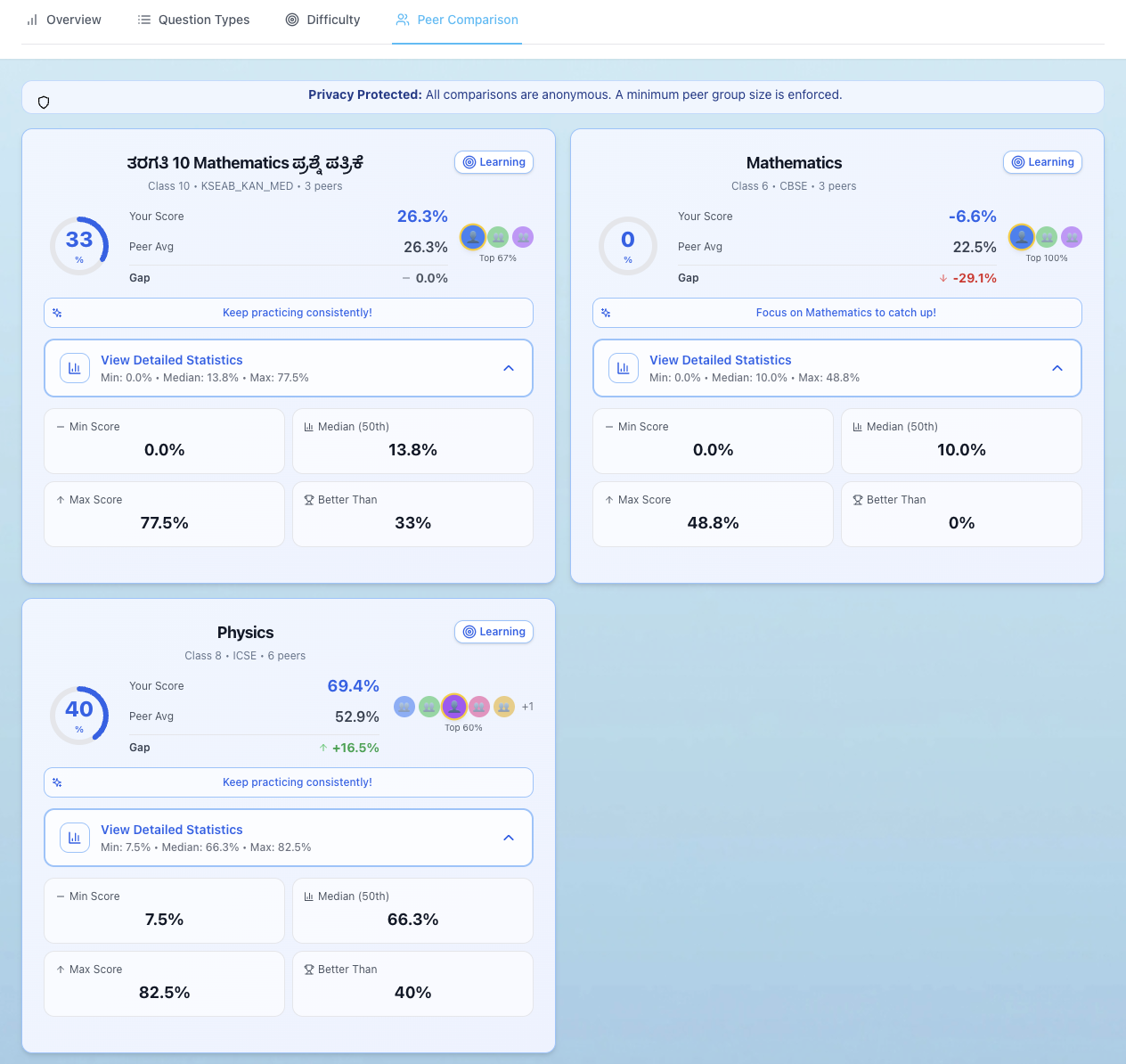1126x1064 pixels.
Task: Click sparkle icon in Physics tip bar
Action: tap(57, 782)
